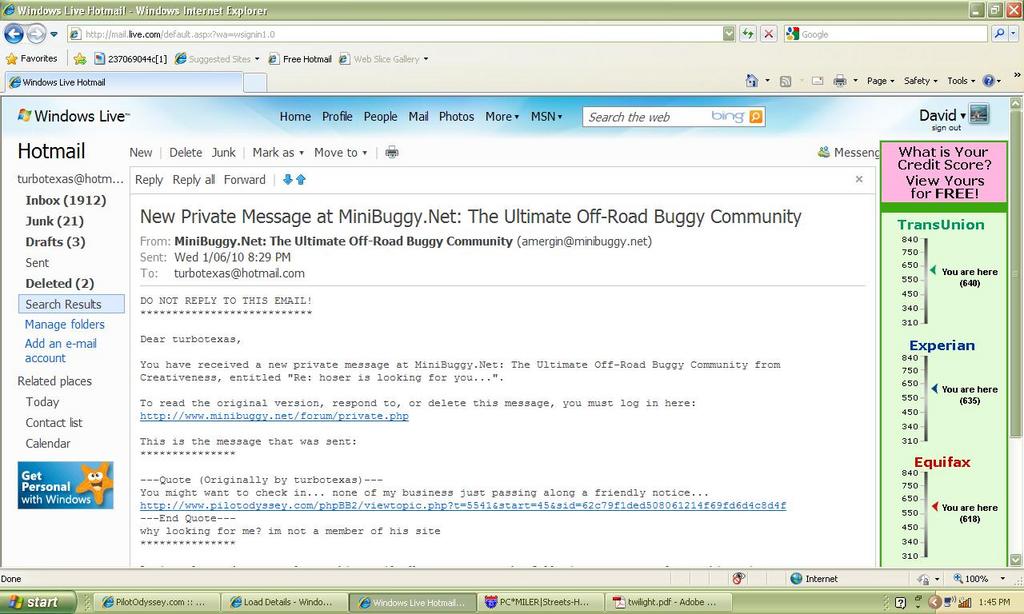Open the Free Hotmail favorites link
Image resolution: width=1024 pixels, height=614 pixels.
point(300,59)
